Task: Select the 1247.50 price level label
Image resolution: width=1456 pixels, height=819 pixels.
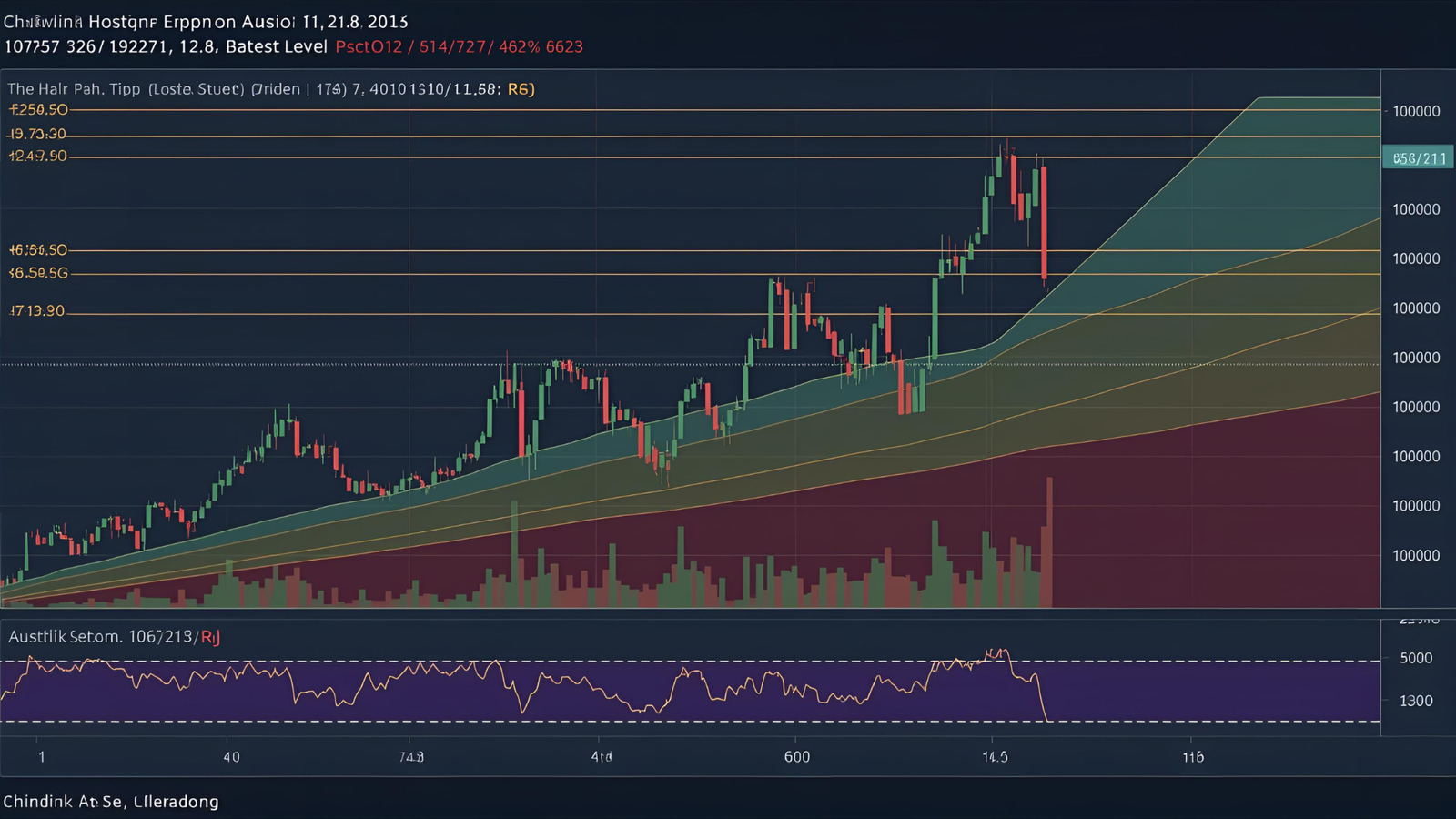Action: click(x=37, y=156)
